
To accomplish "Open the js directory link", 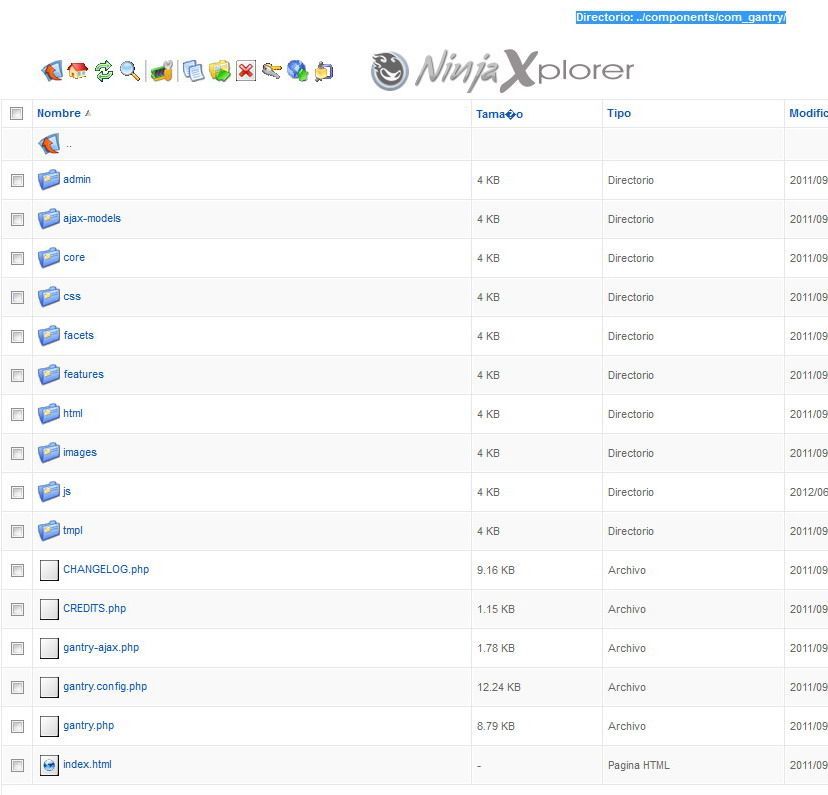I will [x=67, y=491].
